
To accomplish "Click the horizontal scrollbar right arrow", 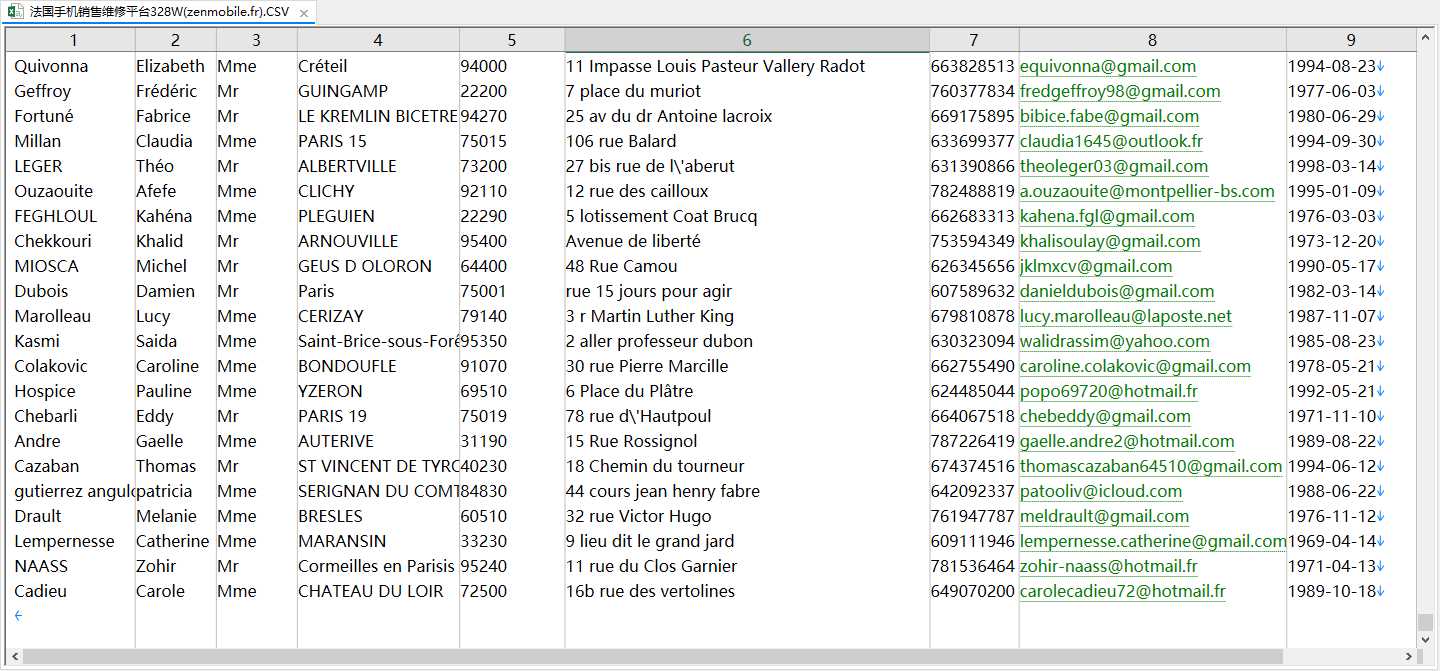I will pyautogui.click(x=1410, y=657).
